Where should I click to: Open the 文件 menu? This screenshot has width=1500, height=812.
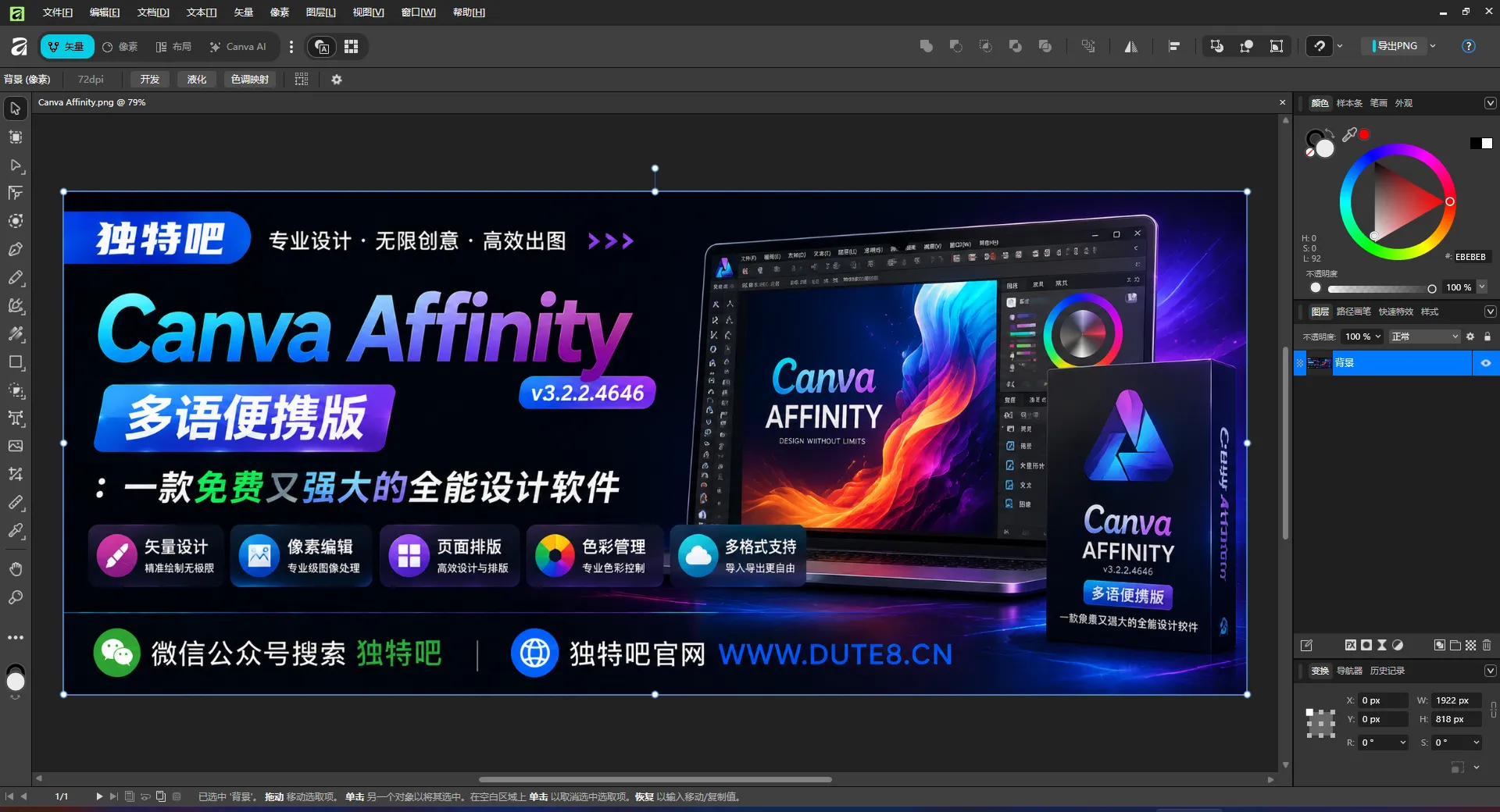point(57,12)
